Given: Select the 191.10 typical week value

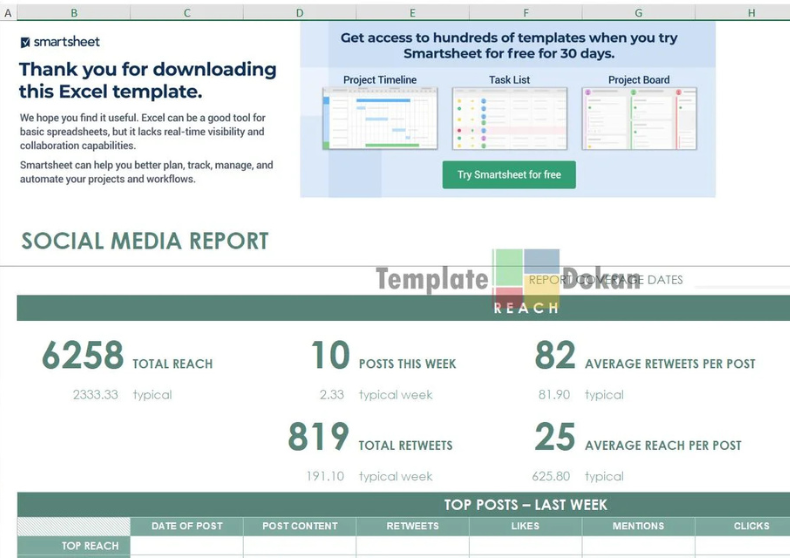Looking at the screenshot, I should (325, 476).
